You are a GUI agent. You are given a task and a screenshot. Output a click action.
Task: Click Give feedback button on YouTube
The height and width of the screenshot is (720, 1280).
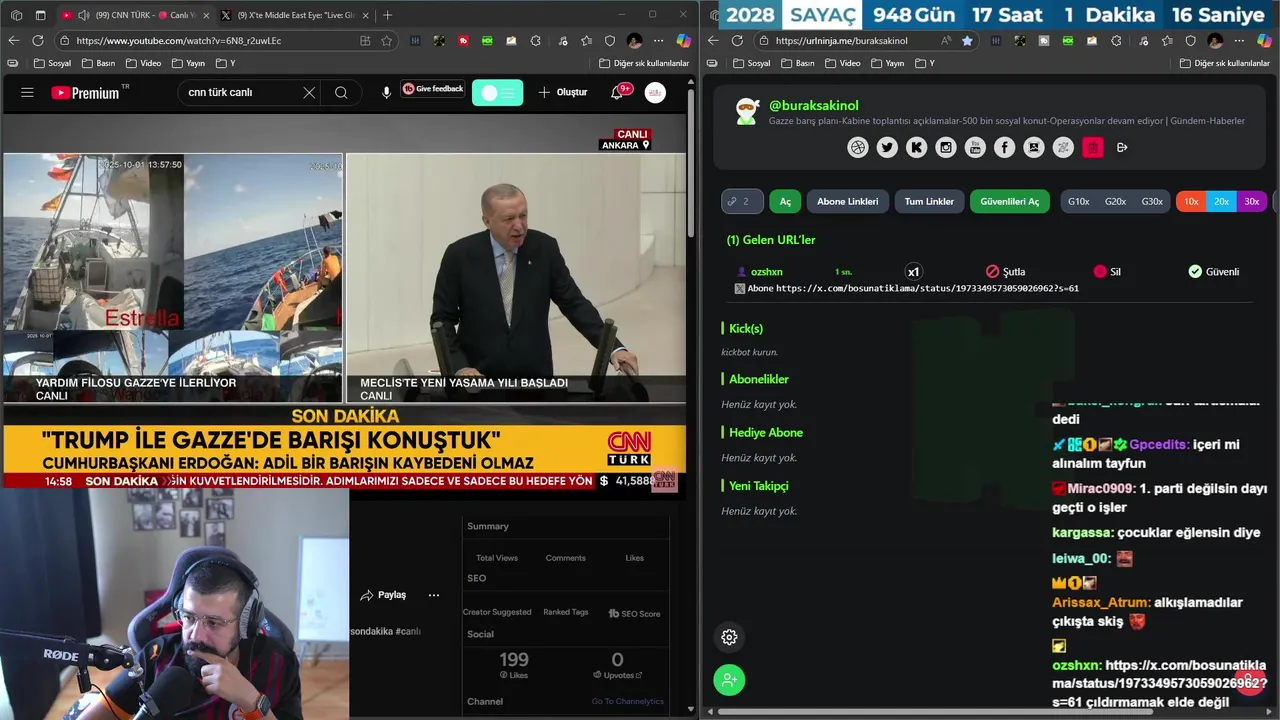click(x=433, y=89)
